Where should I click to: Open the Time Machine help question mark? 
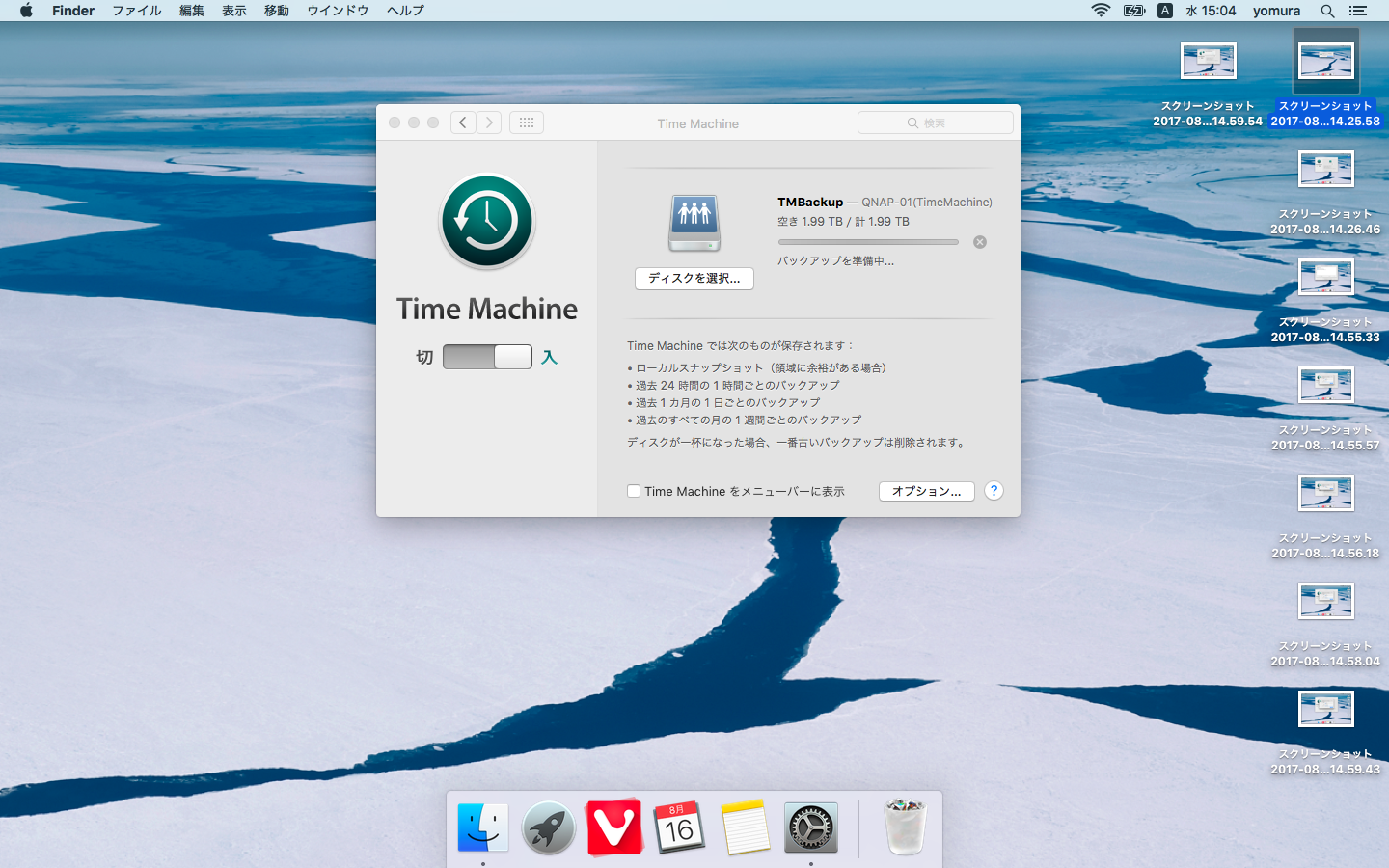(x=994, y=491)
